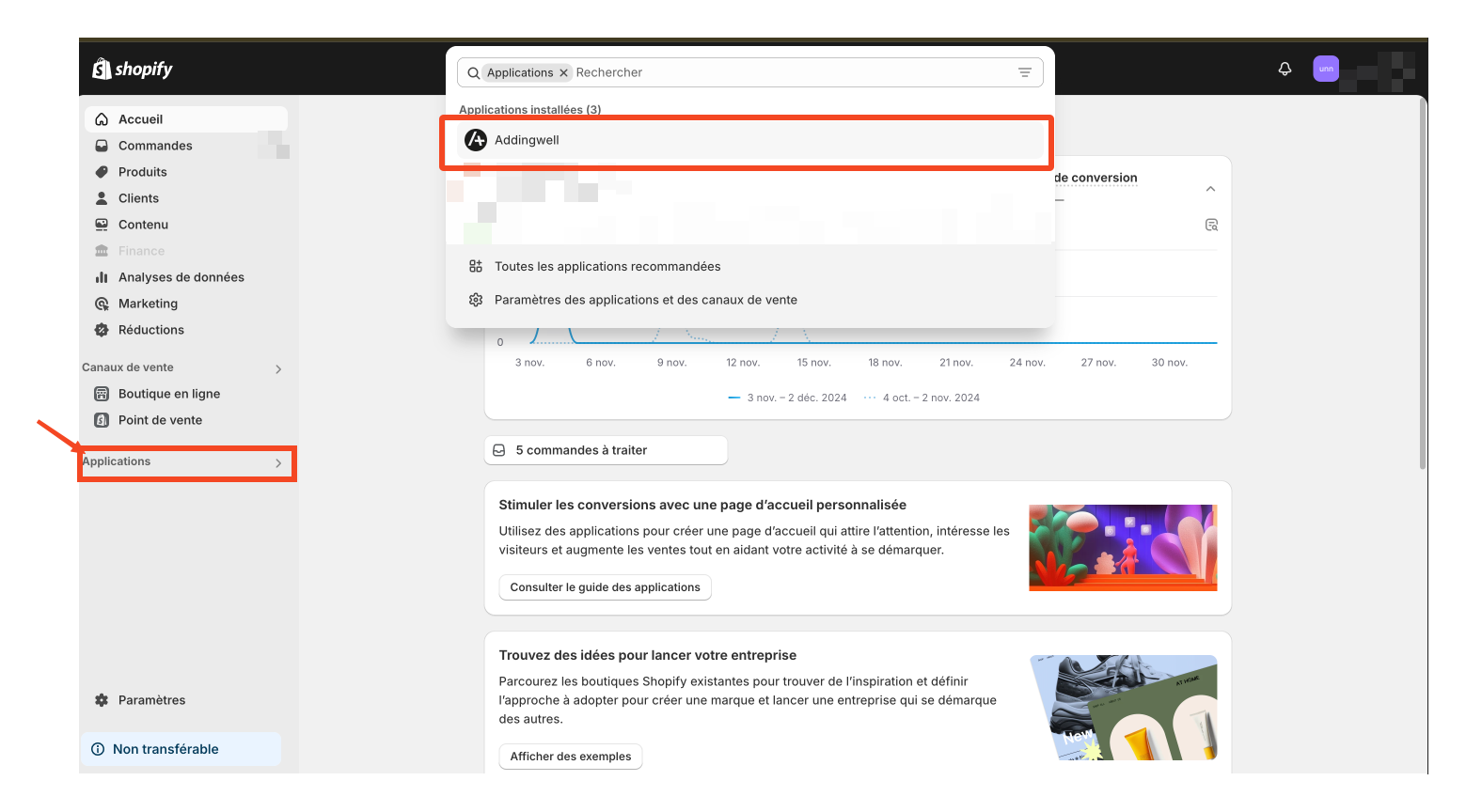Open Paramètres via the sidebar gear icon

pos(102,700)
